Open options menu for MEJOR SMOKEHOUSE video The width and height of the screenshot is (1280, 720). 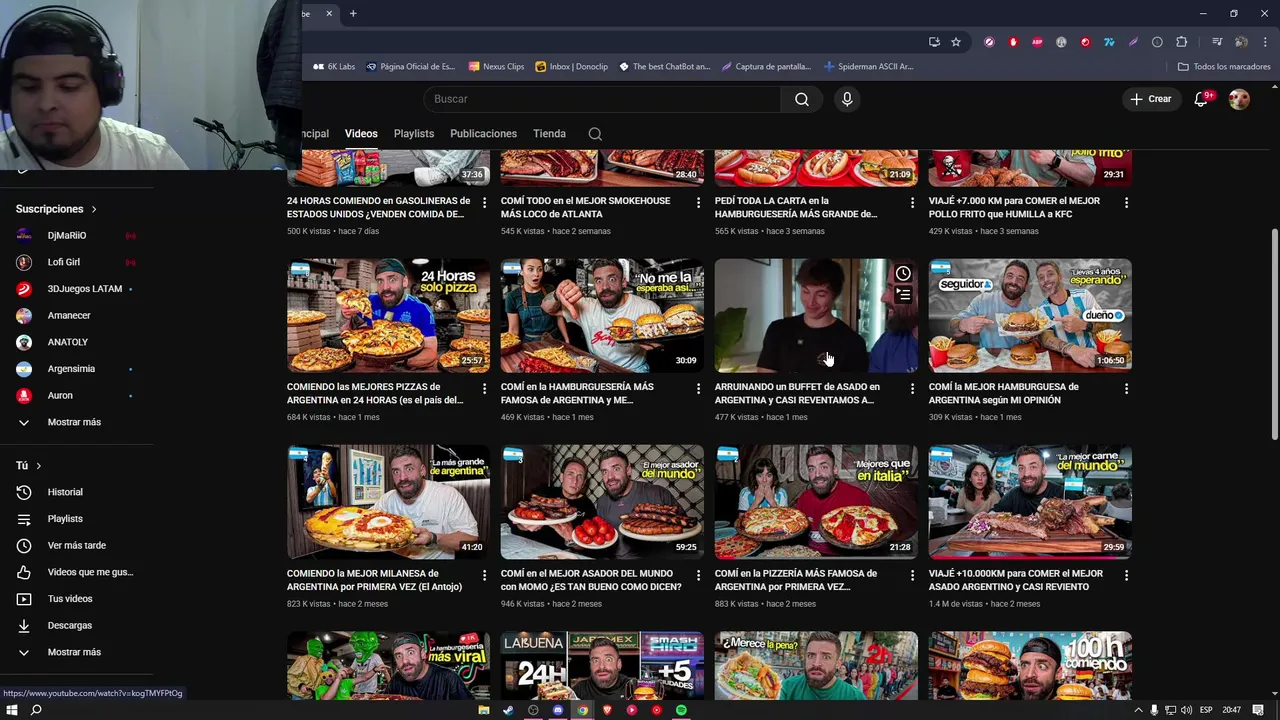[698, 202]
